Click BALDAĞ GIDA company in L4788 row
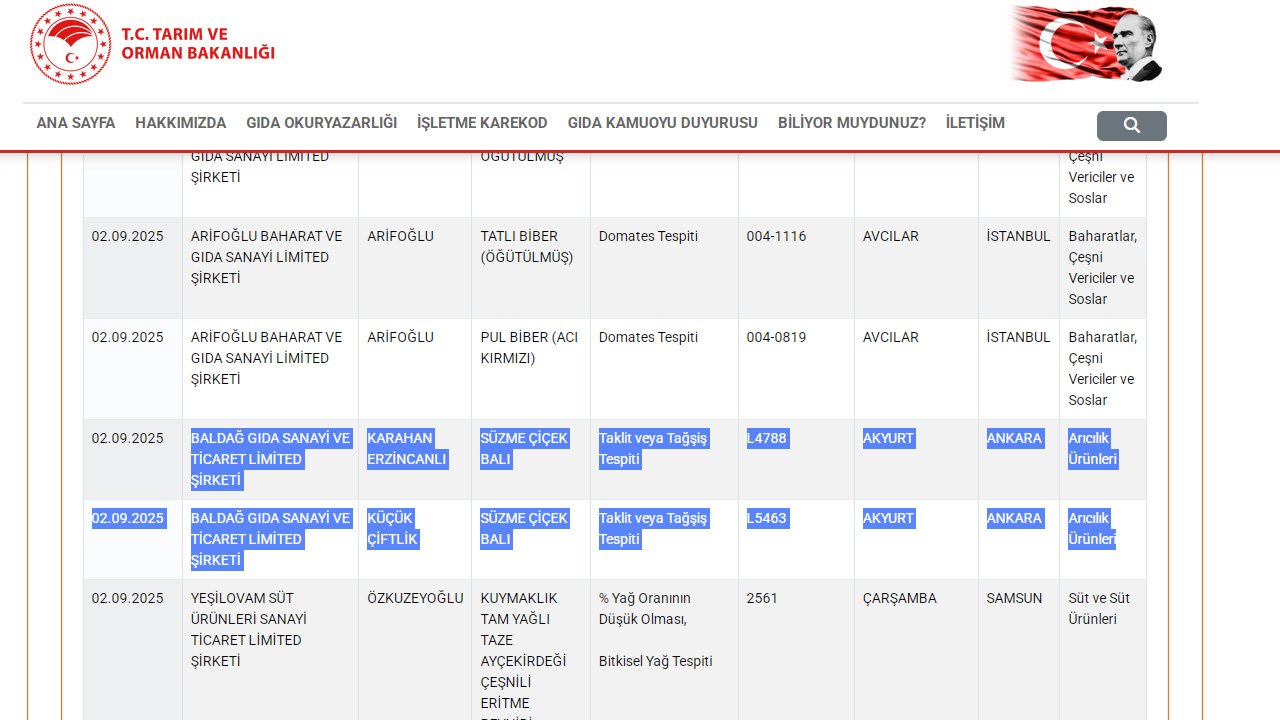 click(271, 459)
